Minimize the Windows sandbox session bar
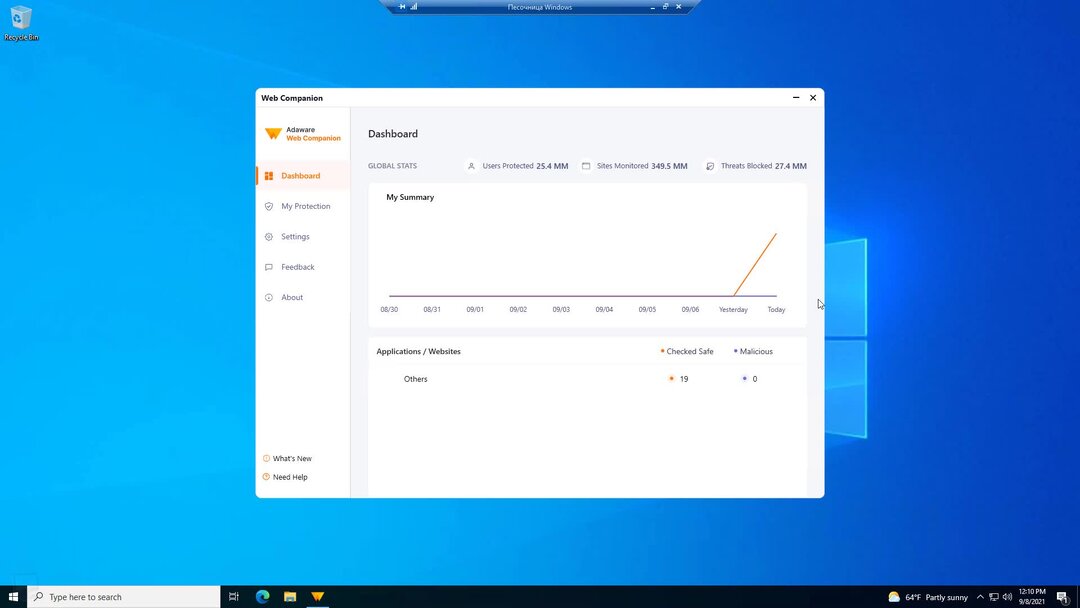The image size is (1080, 608). 652,7
